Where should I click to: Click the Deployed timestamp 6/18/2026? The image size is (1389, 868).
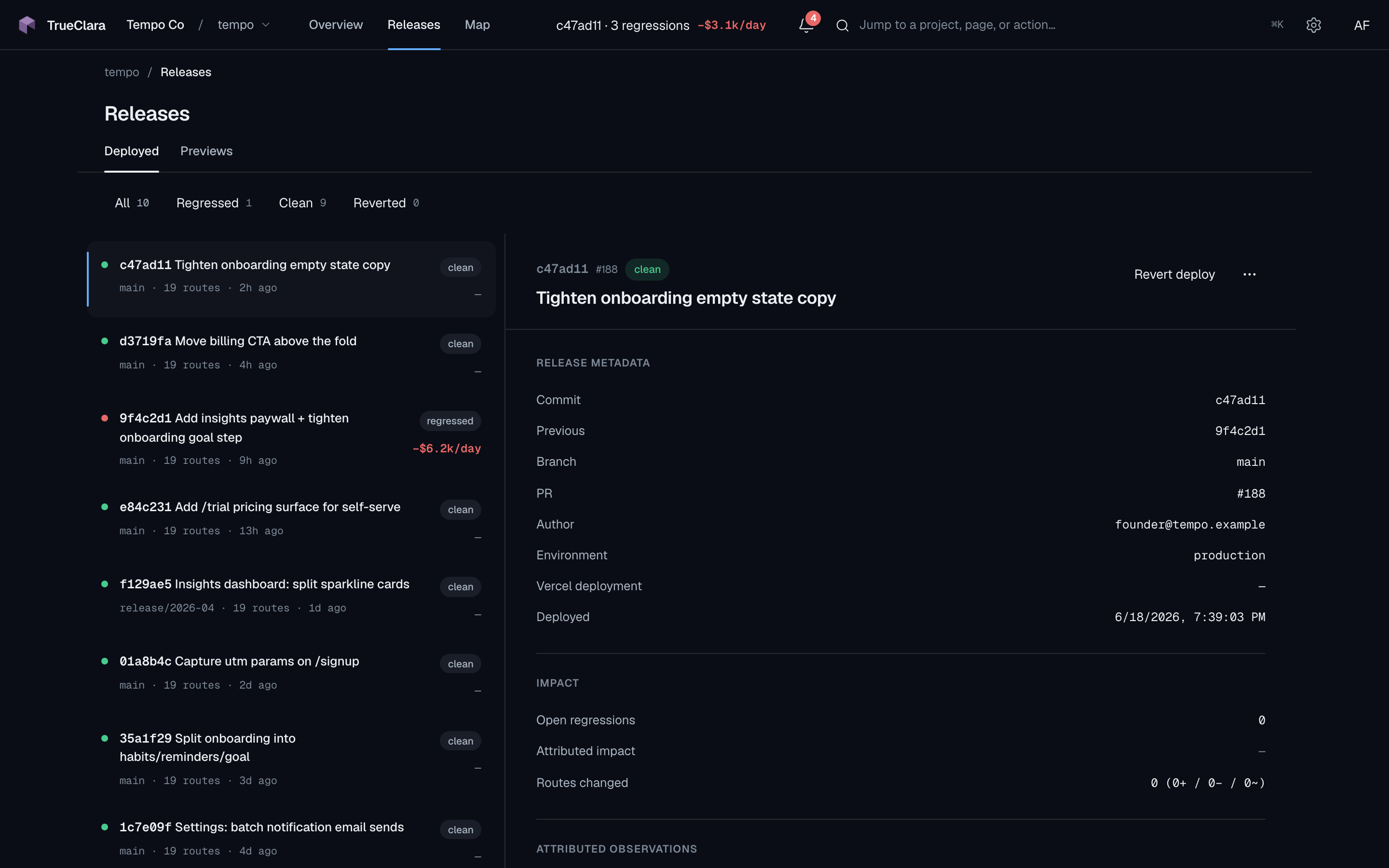click(1190, 617)
